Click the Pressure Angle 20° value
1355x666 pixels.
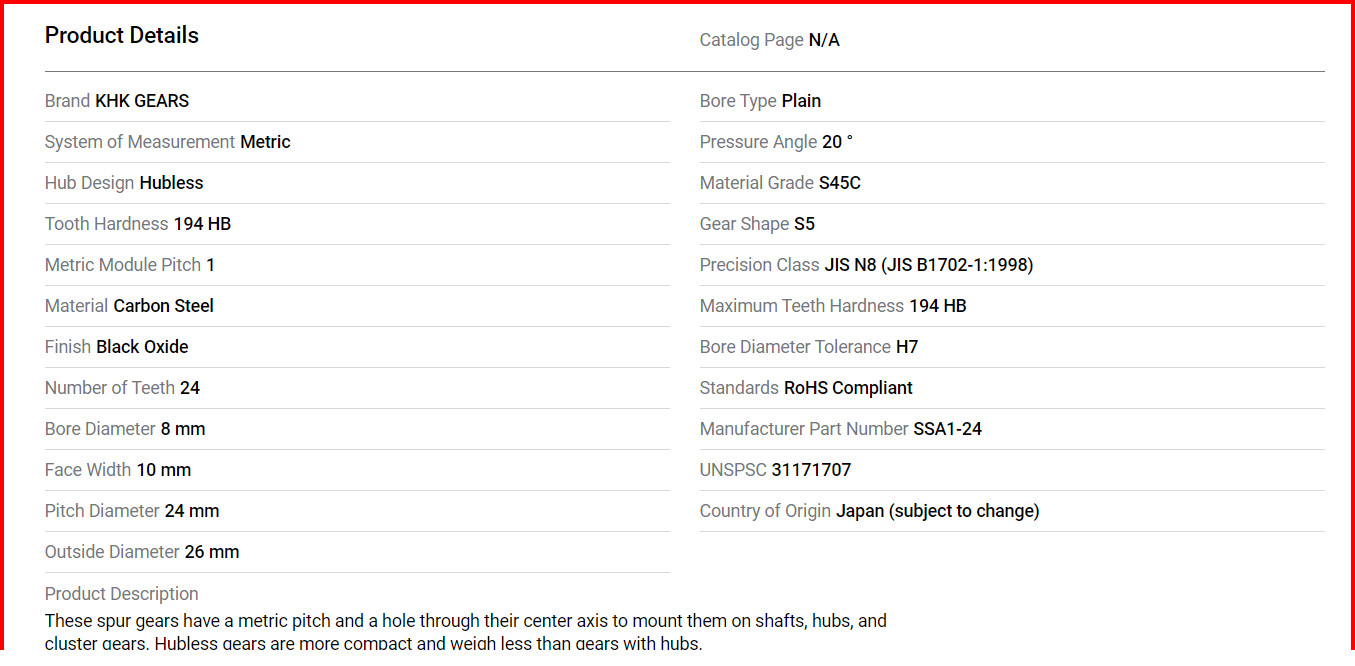[837, 142]
